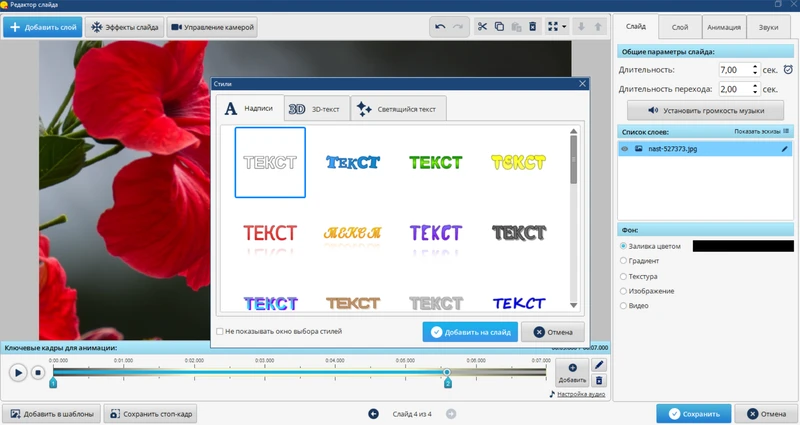This screenshot has height=425, width=800.
Task: Click the copy icon in the toolbar
Action: click(x=499, y=26)
